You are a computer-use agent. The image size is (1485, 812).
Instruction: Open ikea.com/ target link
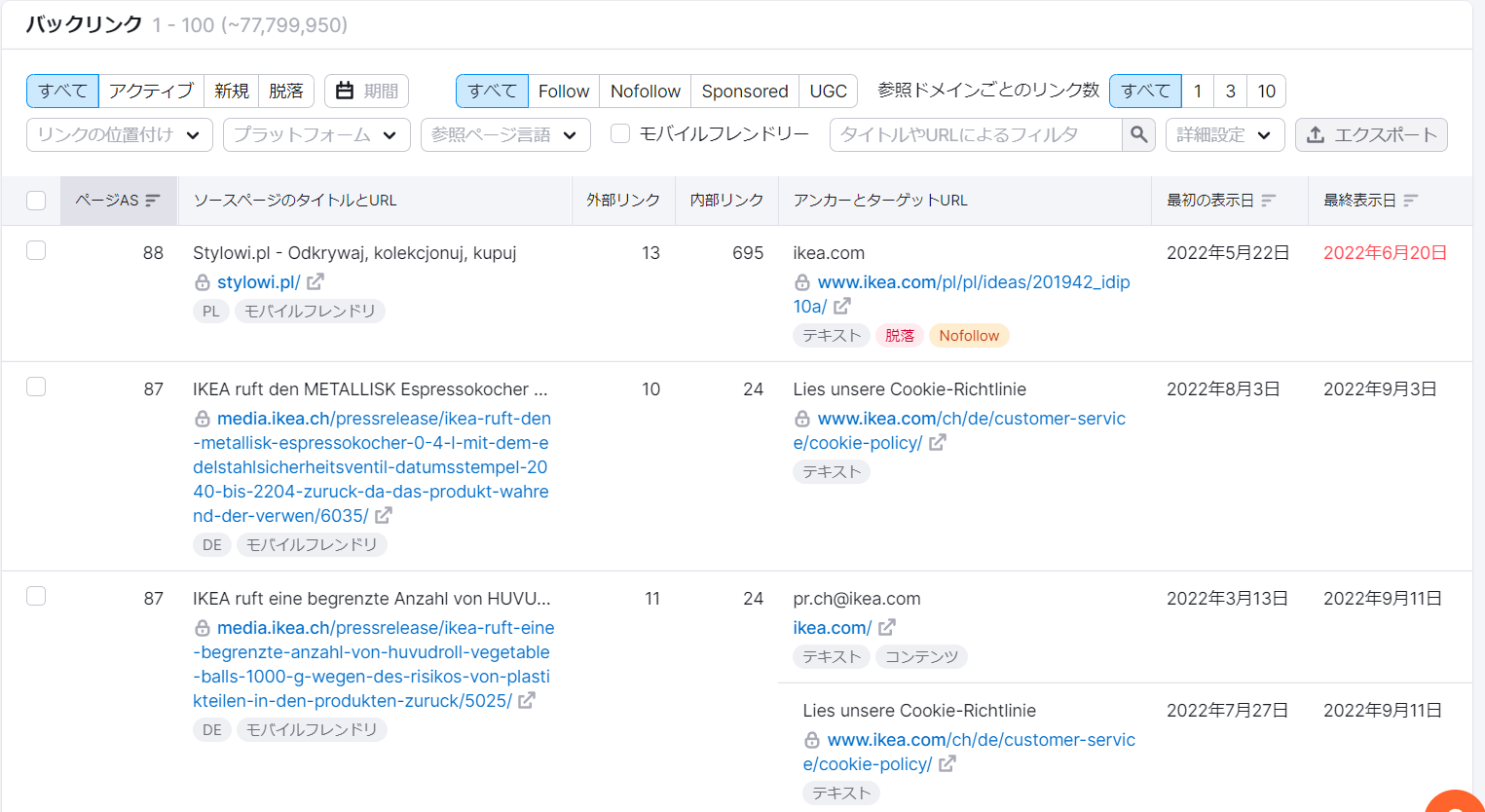(833, 628)
